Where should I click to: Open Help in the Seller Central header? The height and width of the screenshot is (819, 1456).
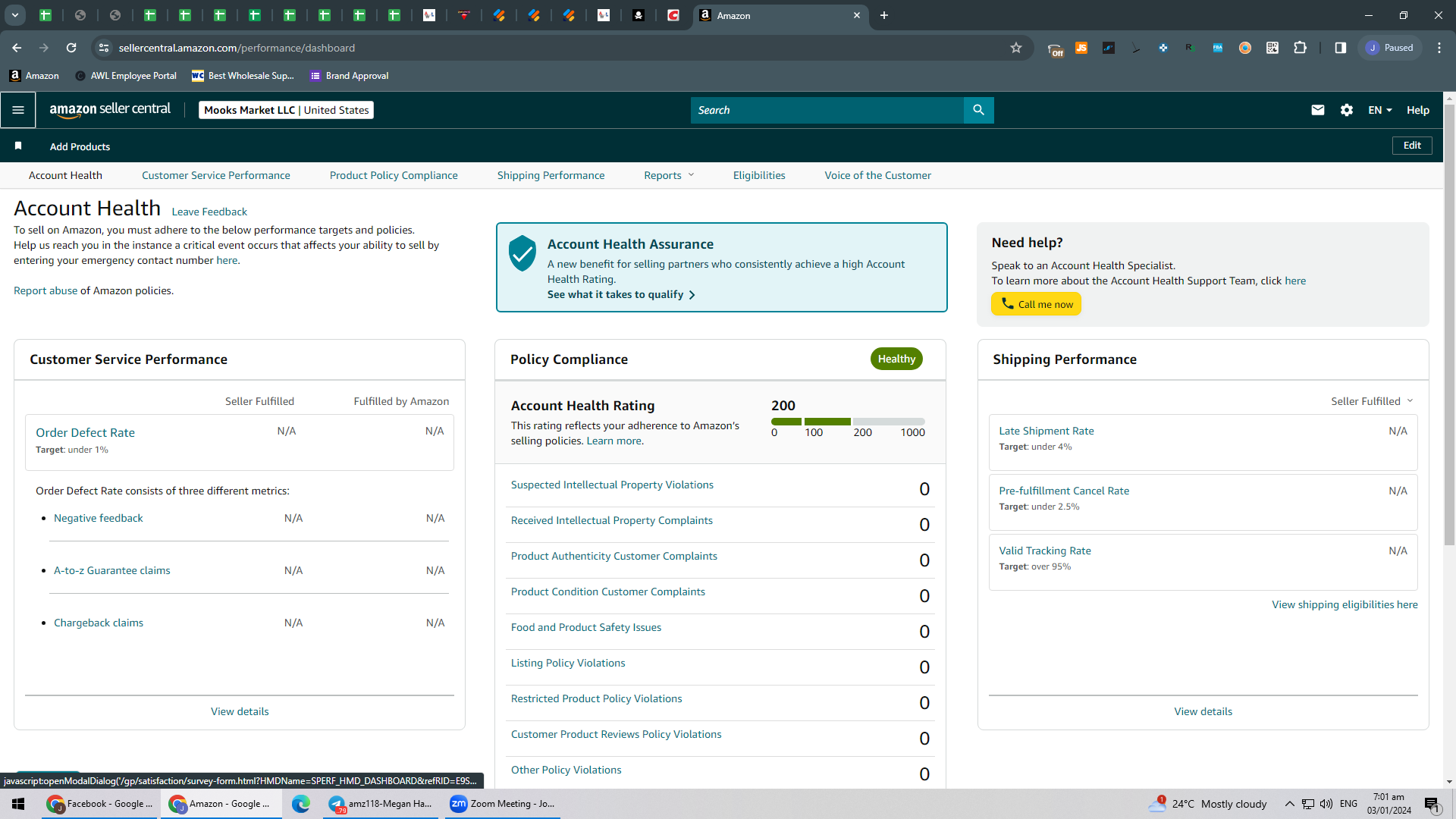(1418, 110)
